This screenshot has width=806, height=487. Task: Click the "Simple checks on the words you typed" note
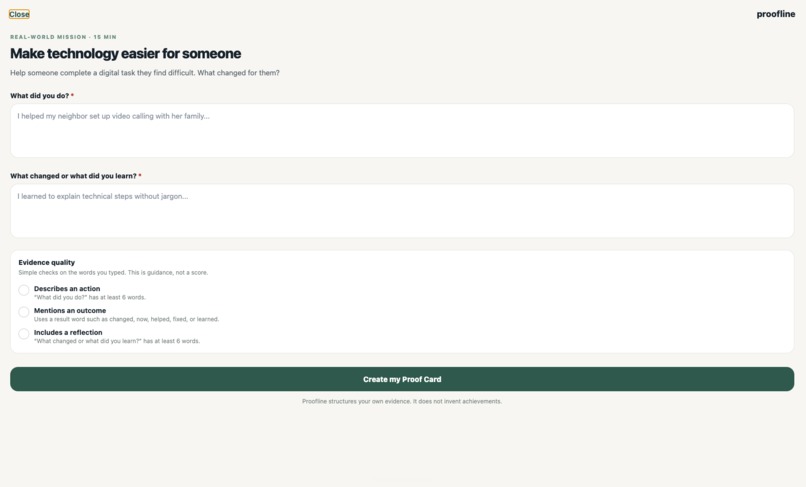tap(113, 273)
